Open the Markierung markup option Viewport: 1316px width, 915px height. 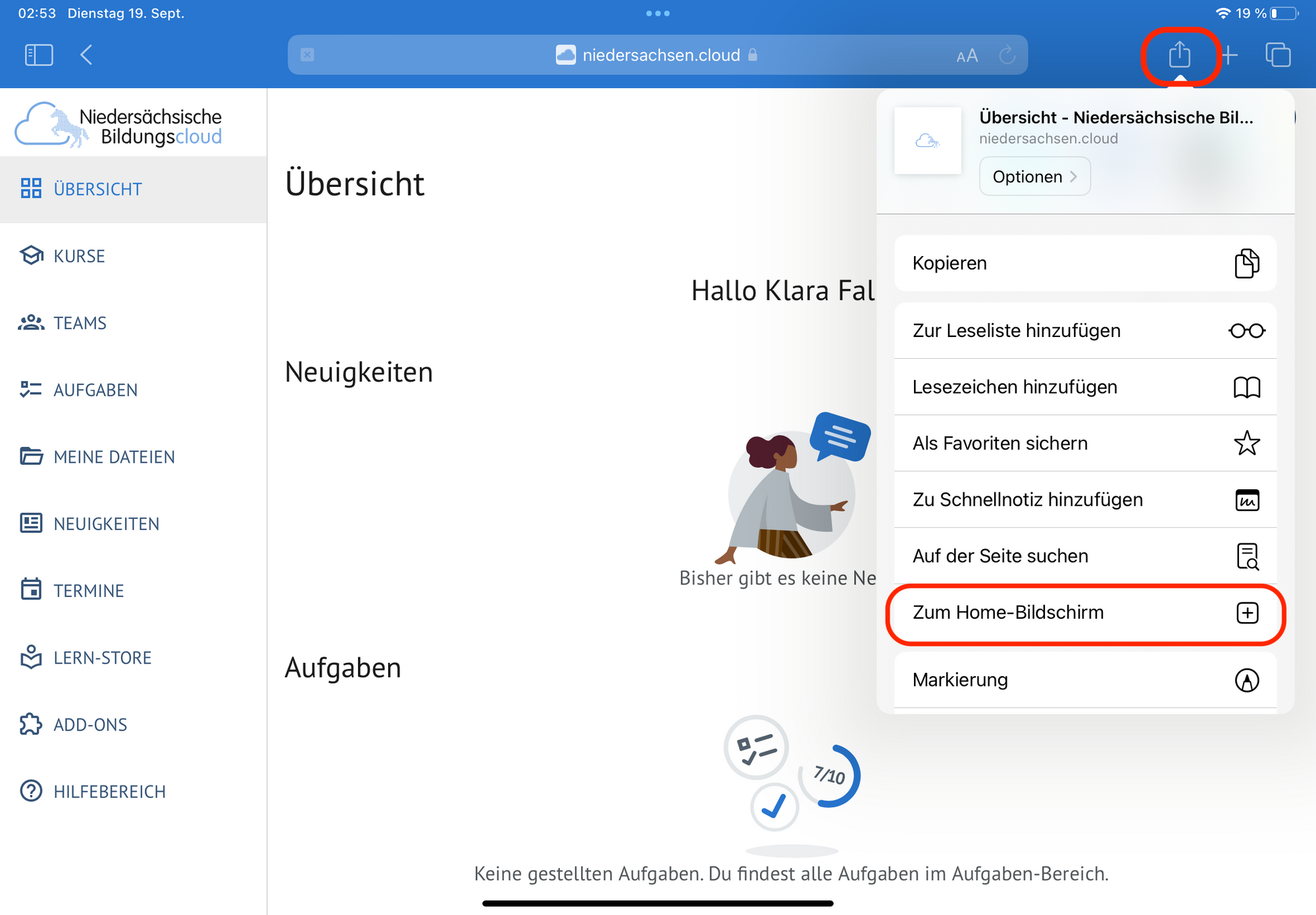point(1084,680)
